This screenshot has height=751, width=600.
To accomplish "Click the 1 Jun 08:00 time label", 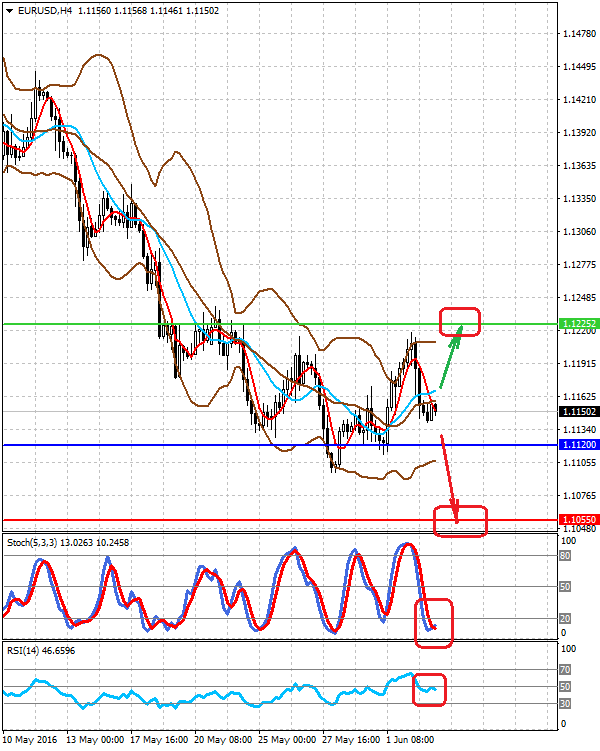I will [410, 740].
